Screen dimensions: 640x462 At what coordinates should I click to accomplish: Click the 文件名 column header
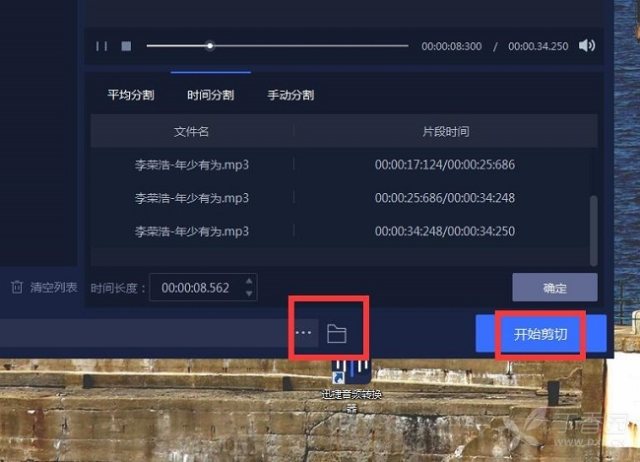pos(191,132)
